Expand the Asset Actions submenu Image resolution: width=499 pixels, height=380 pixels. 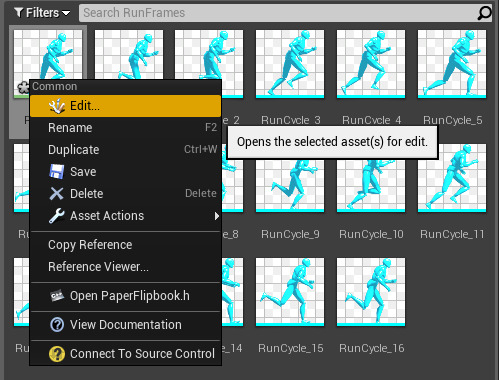(x=125, y=216)
